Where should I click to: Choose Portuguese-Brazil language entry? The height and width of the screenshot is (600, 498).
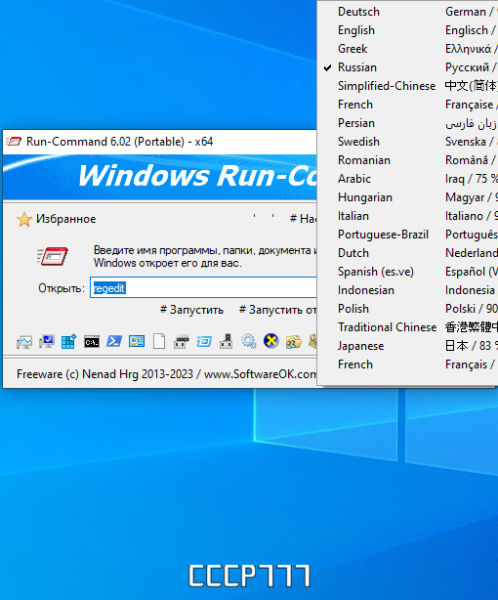407,235
